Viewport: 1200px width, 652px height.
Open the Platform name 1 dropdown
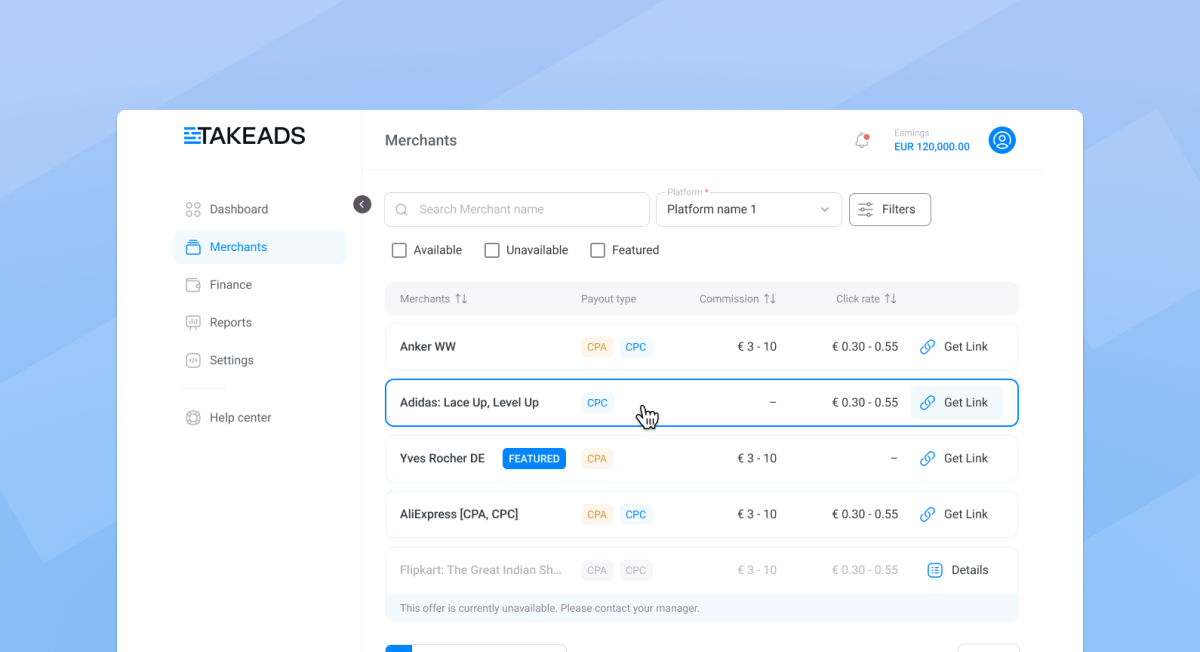coord(749,209)
